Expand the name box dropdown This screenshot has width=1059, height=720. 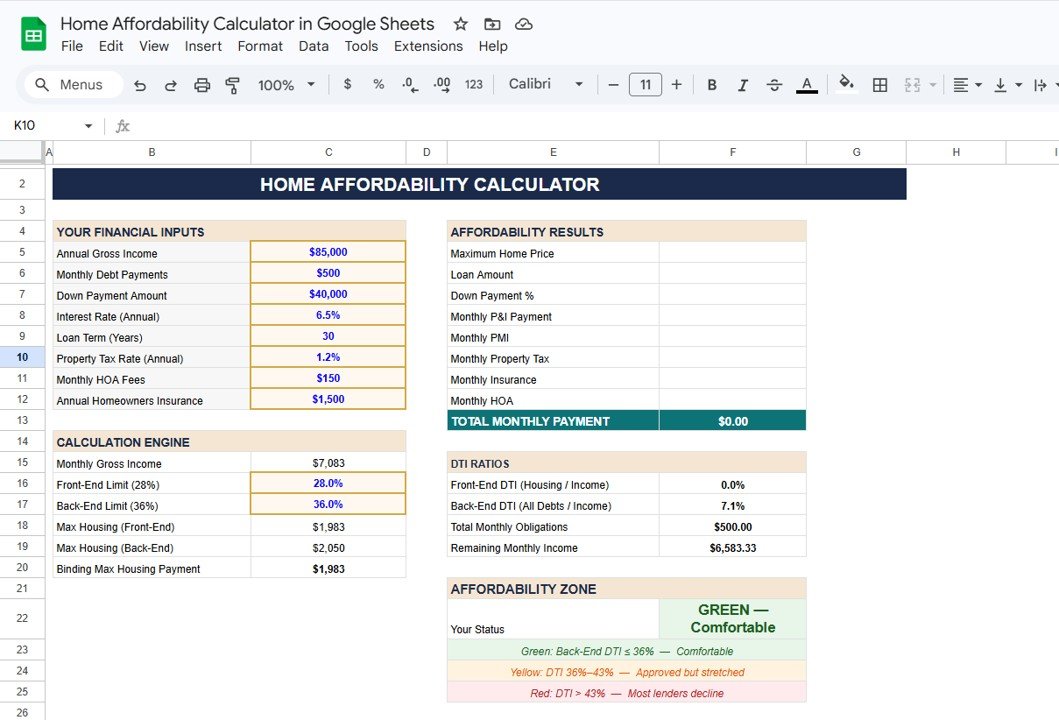(x=88, y=125)
